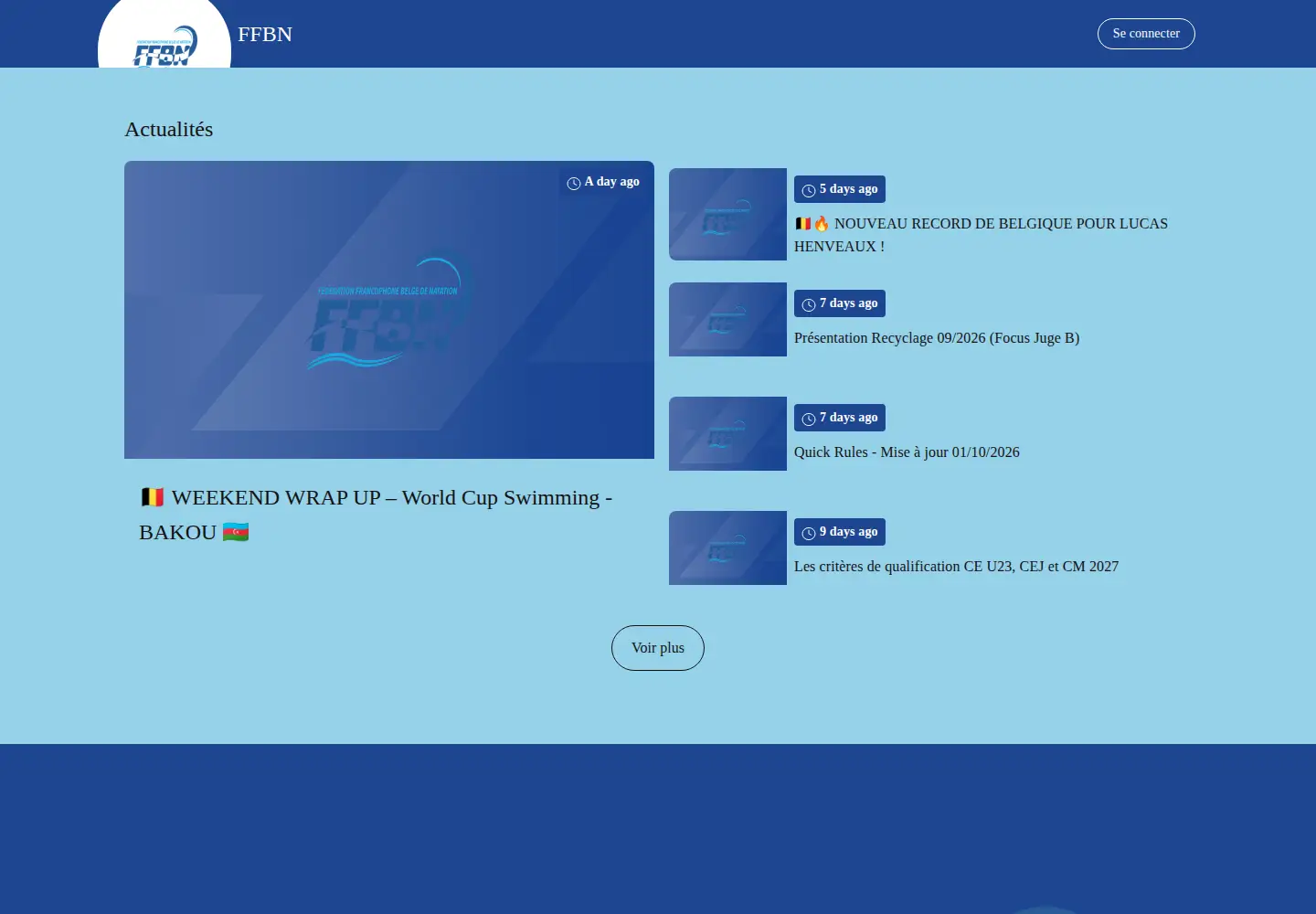This screenshot has height=914, width=1316.
Task: Click the clock icon beside "5 days ago"
Action: (x=809, y=190)
